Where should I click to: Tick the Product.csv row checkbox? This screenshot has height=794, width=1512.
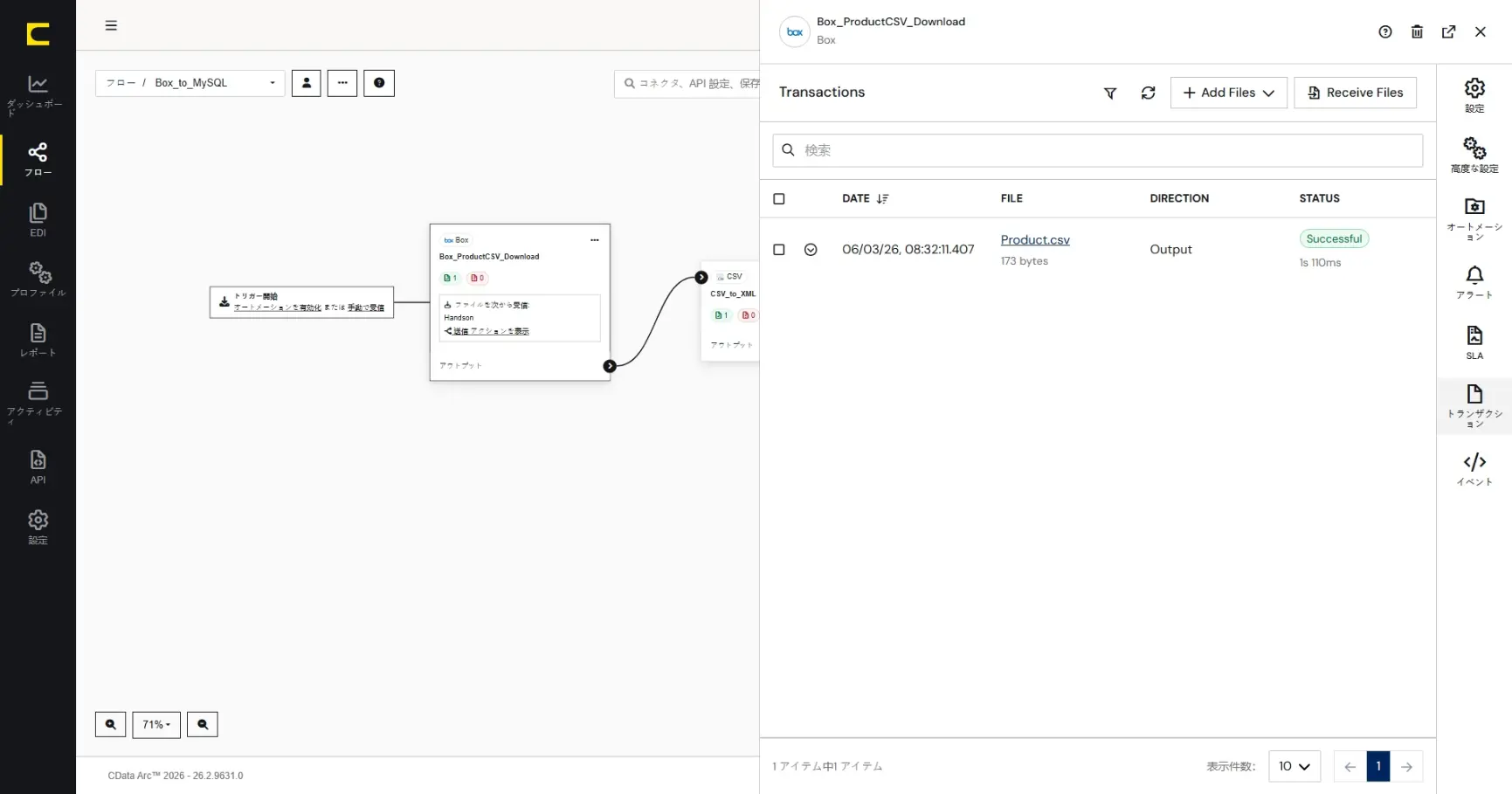point(779,250)
